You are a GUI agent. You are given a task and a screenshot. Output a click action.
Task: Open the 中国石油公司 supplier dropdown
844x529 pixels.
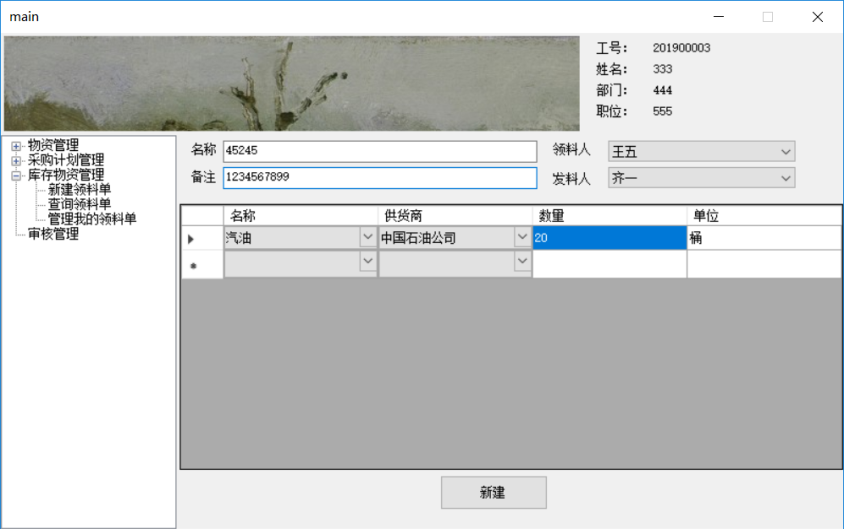point(522,237)
